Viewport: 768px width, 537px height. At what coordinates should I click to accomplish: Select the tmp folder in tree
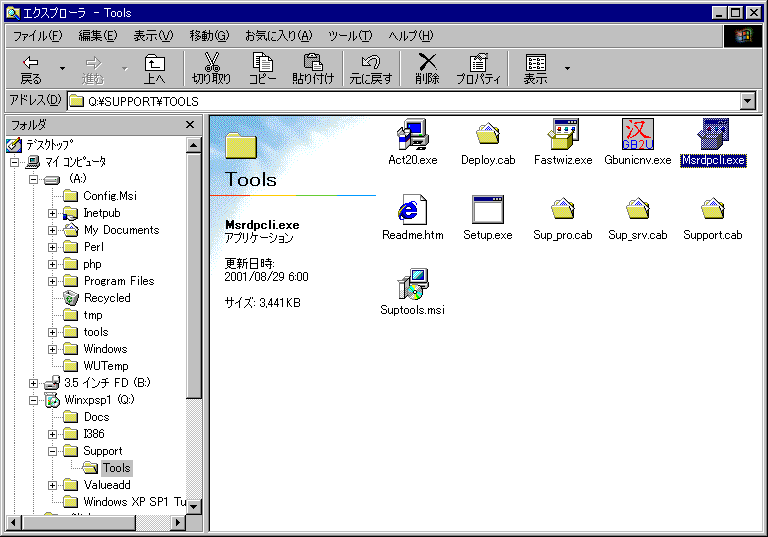[x=93, y=315]
